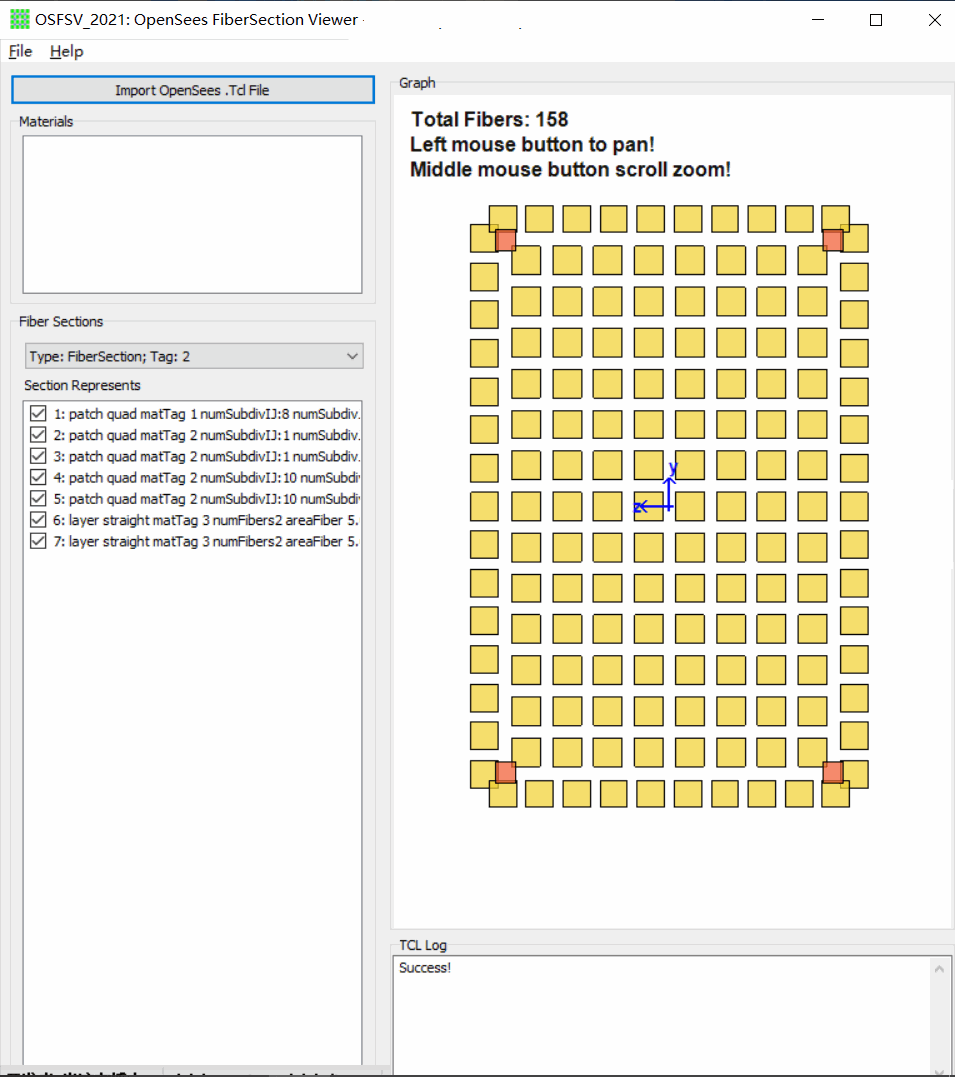Click the Success message in TCL Log

click(x=425, y=967)
